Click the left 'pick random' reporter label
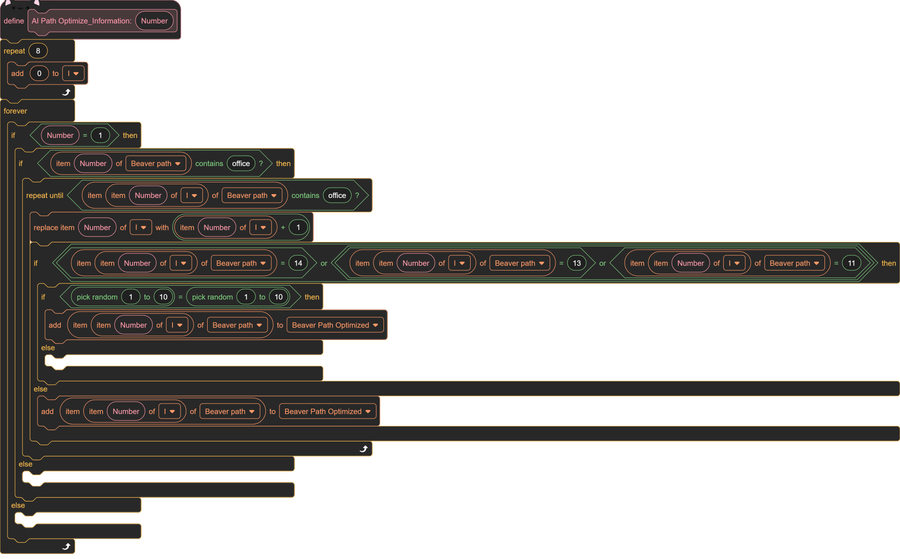This screenshot has width=900, height=559. [97, 297]
